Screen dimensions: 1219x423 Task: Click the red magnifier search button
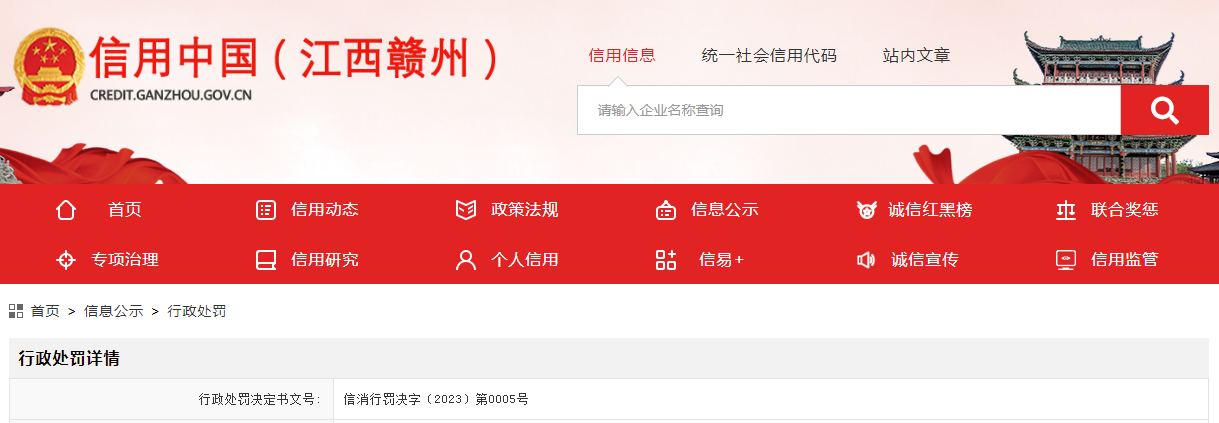1164,110
